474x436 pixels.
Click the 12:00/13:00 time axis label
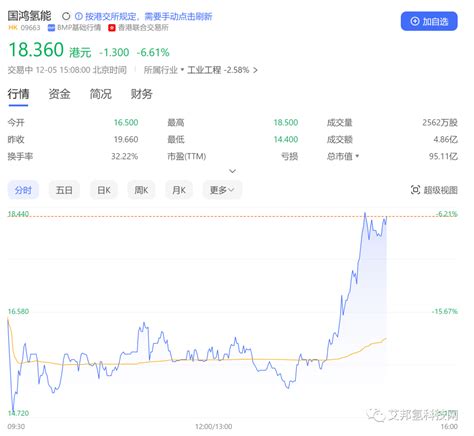tap(214, 427)
